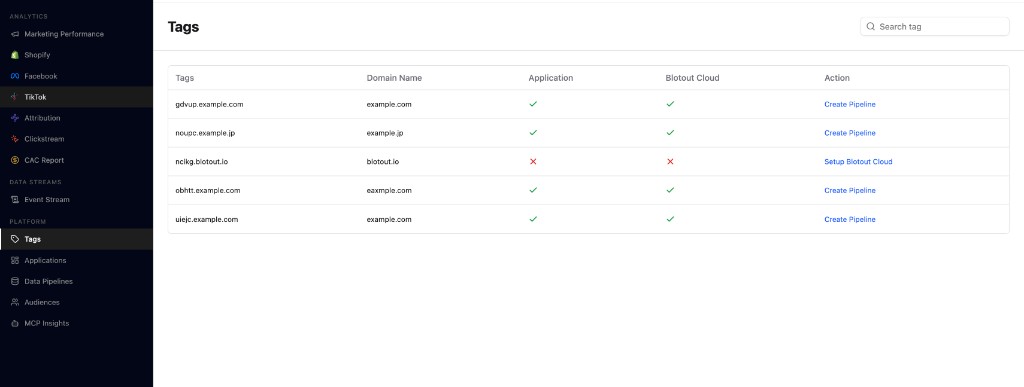Go to Applications page

coord(76,260)
